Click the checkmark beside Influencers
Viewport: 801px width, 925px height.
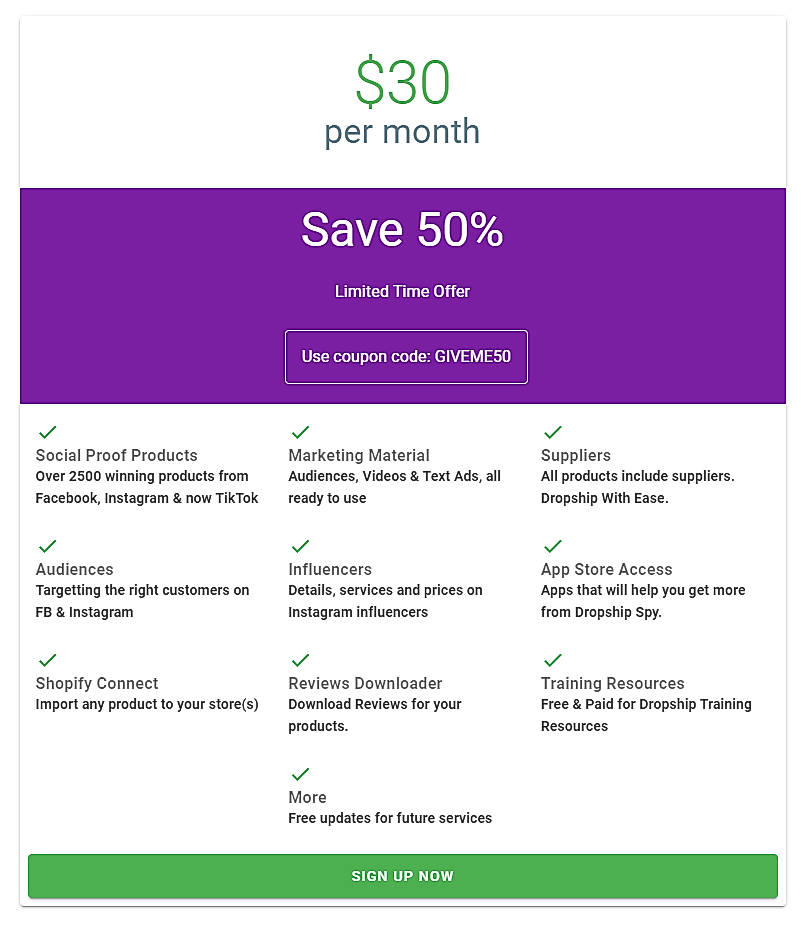pos(300,546)
